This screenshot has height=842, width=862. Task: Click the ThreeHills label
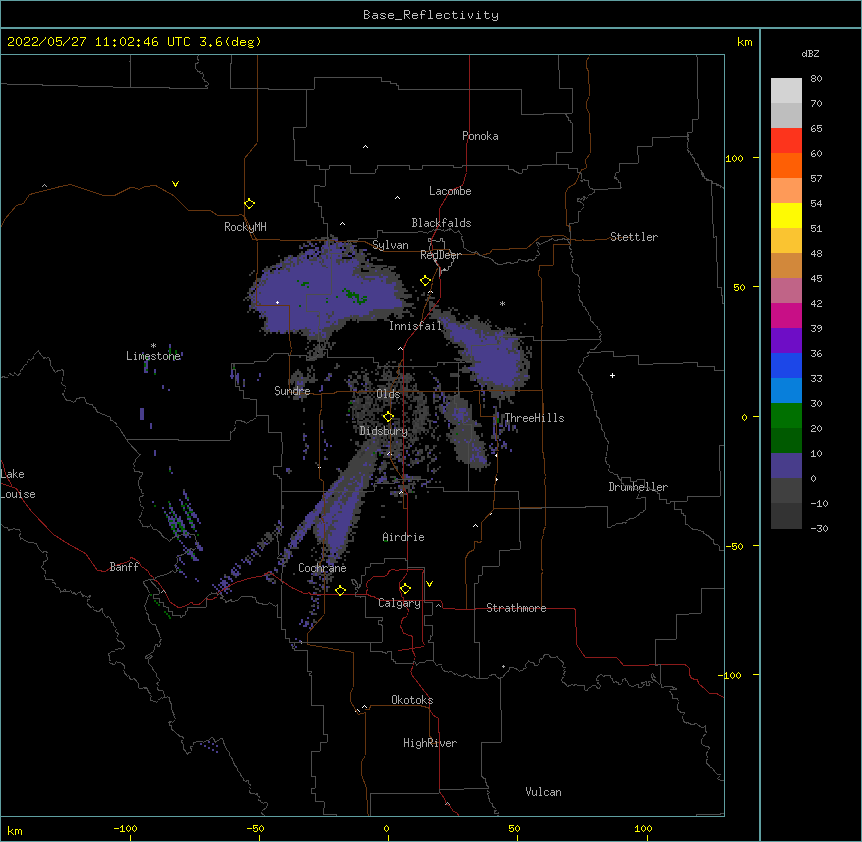[x=535, y=418]
